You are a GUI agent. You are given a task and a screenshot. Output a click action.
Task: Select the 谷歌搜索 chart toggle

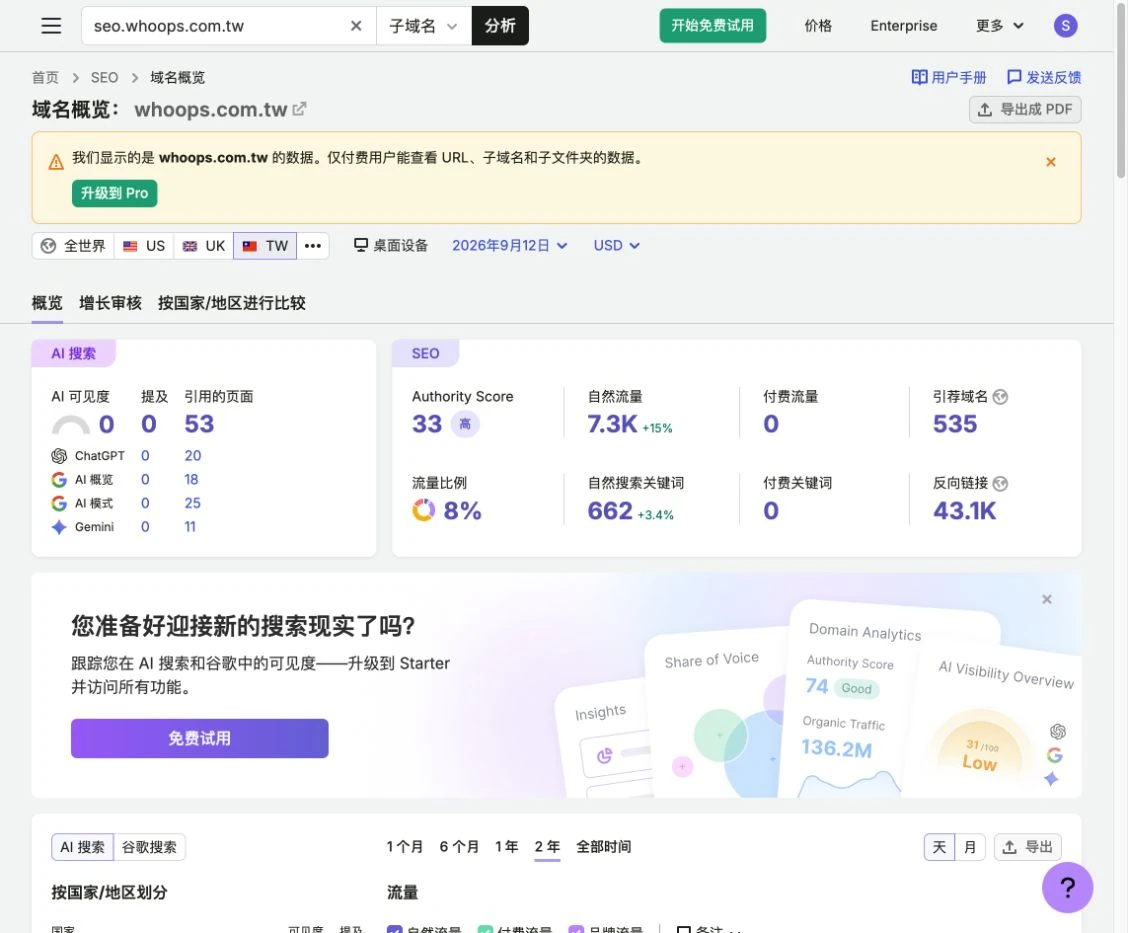point(149,847)
